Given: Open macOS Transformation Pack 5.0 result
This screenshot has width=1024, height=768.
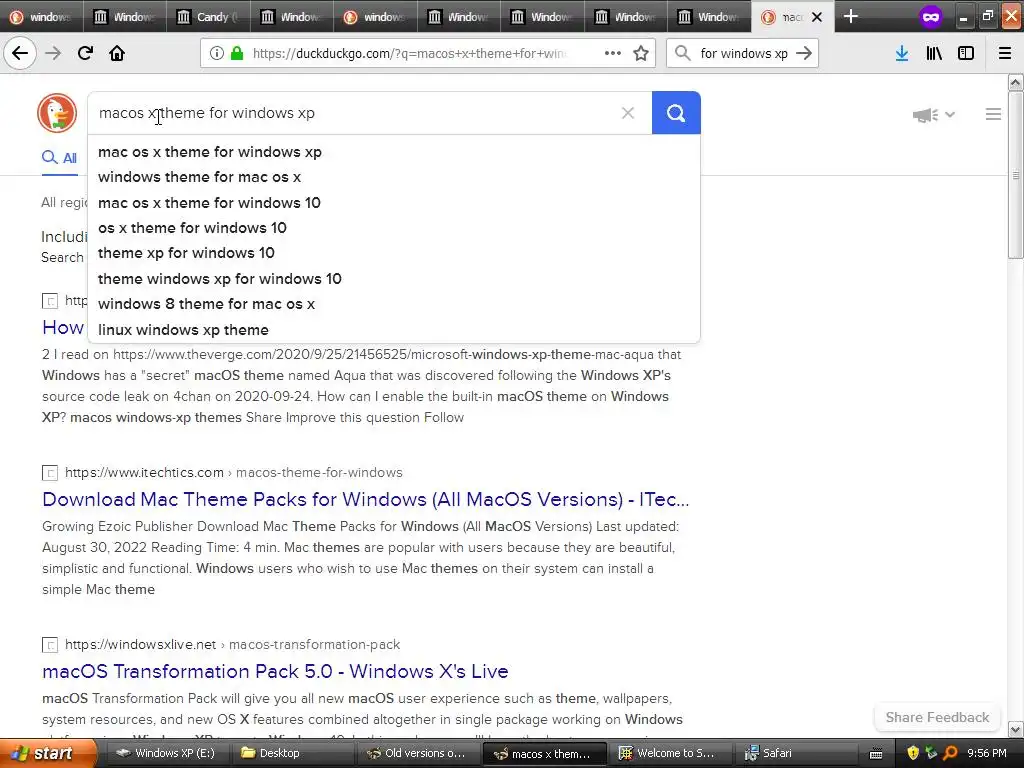Looking at the screenshot, I should coord(275,671).
